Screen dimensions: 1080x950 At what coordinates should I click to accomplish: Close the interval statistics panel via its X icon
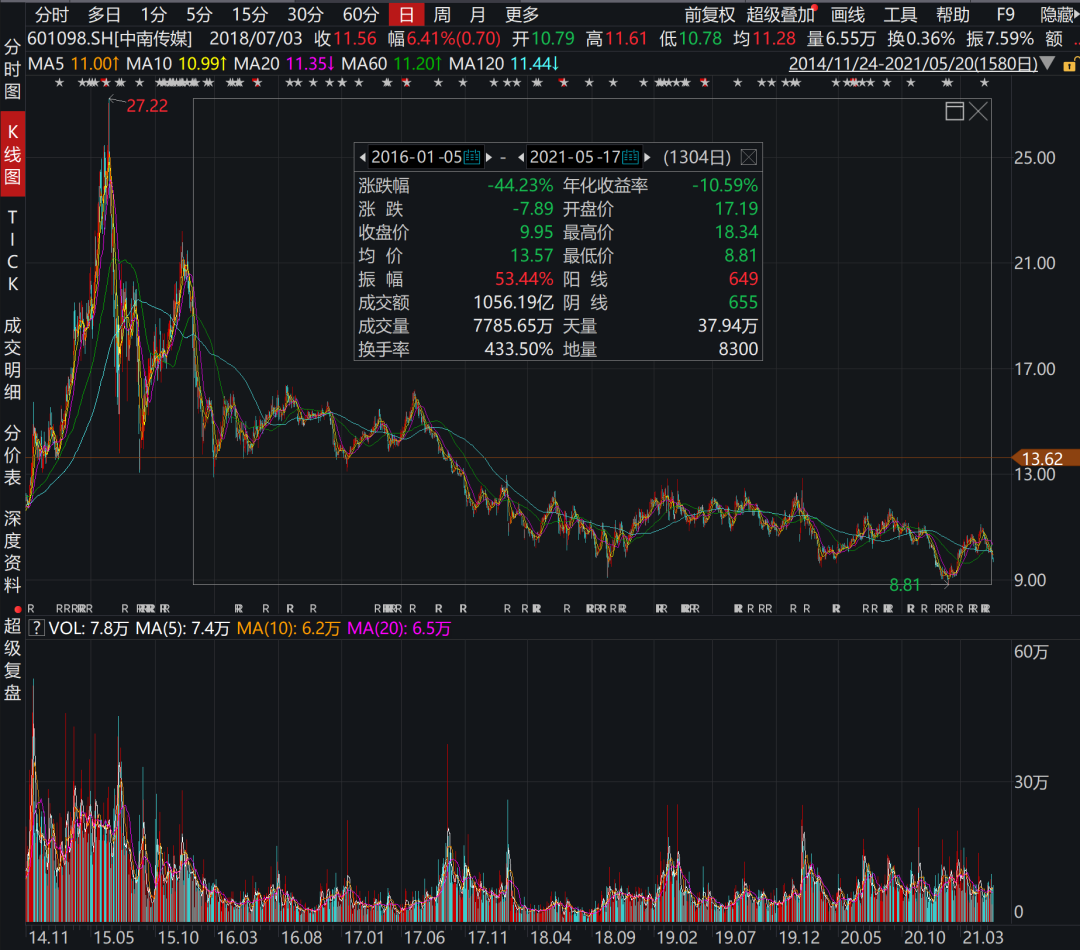[x=977, y=111]
